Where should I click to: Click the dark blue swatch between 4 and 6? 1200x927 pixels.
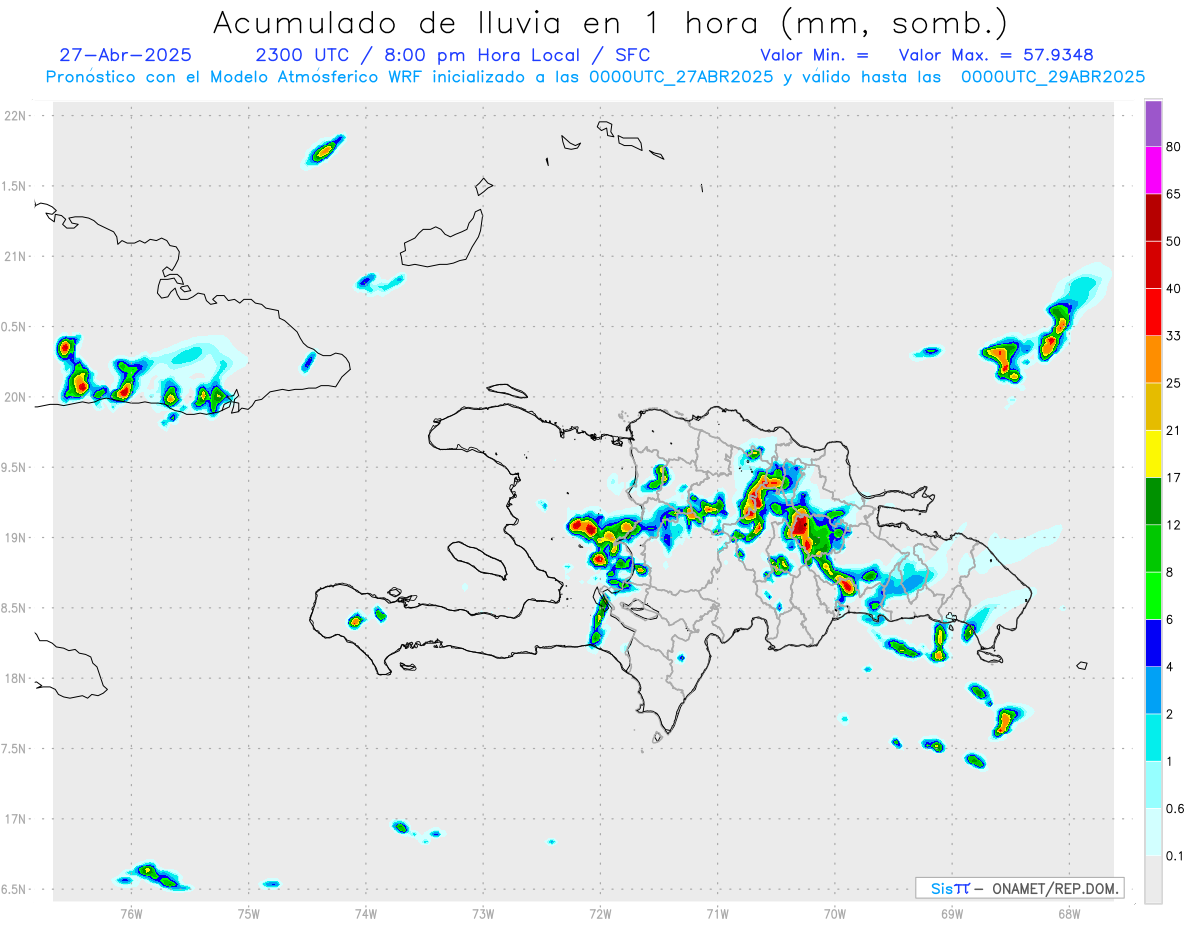click(x=1153, y=643)
